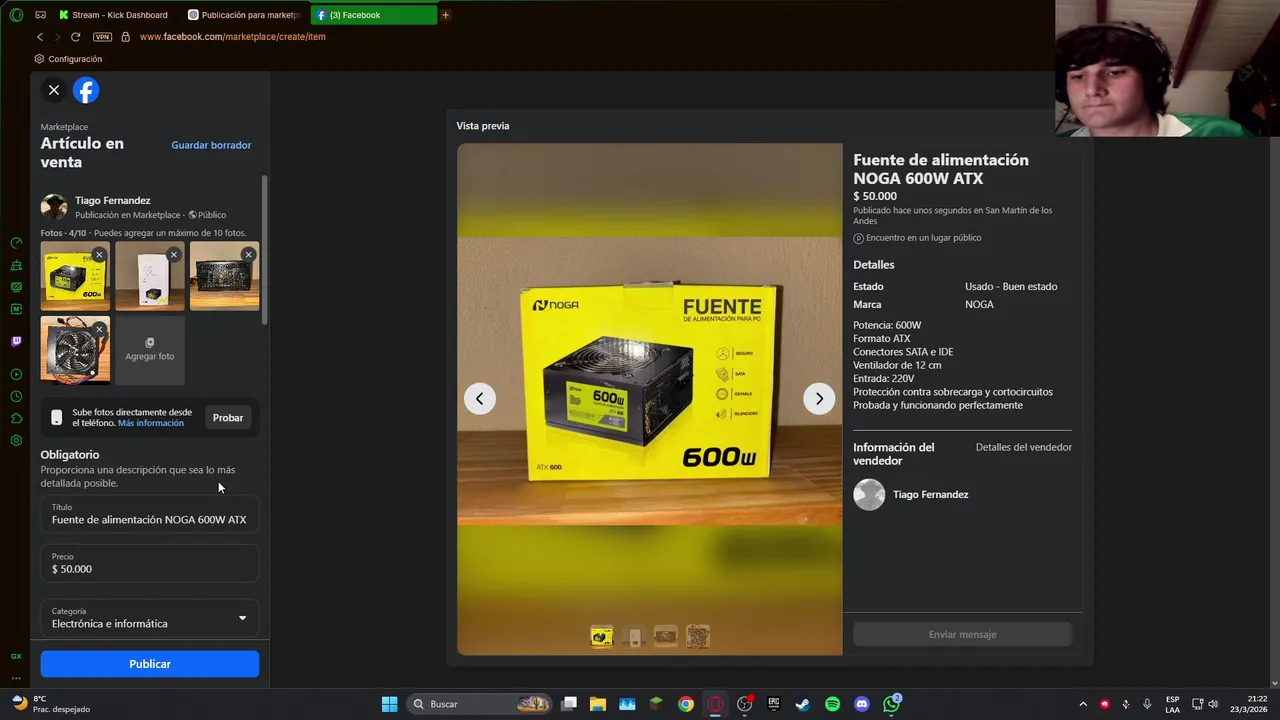Open Extensions cube icon in sidebar
This screenshot has width=1280, height=720.
click(16, 419)
